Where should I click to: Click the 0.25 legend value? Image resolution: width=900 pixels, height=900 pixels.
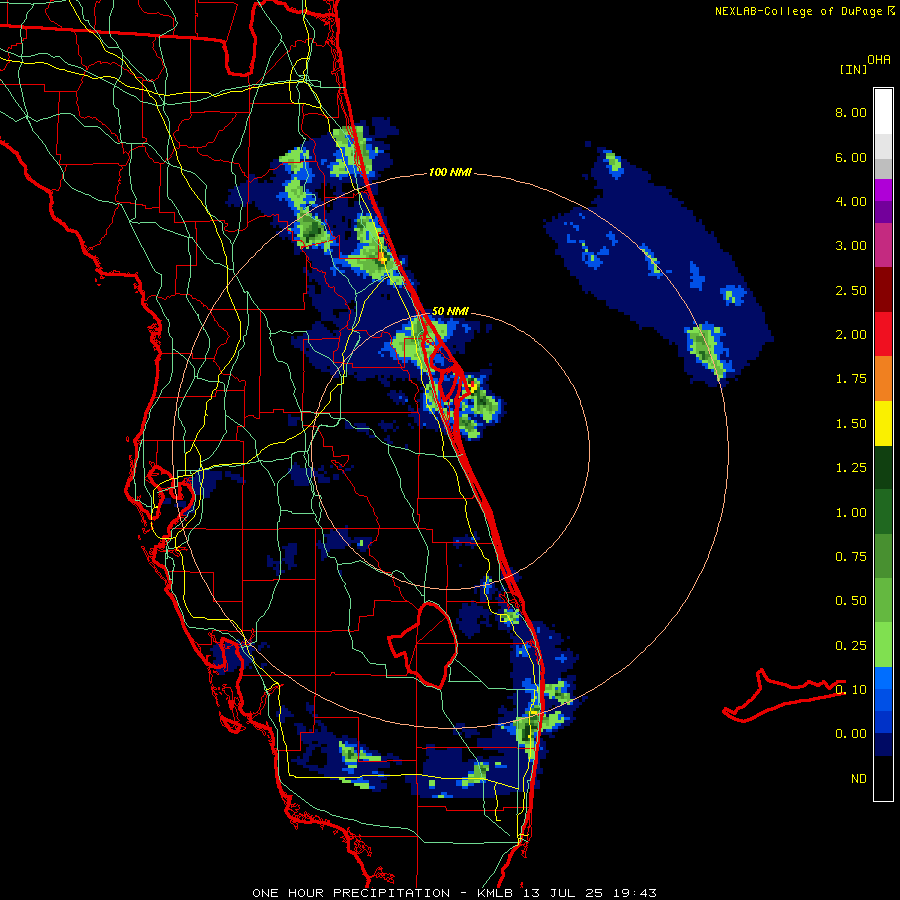click(x=851, y=646)
